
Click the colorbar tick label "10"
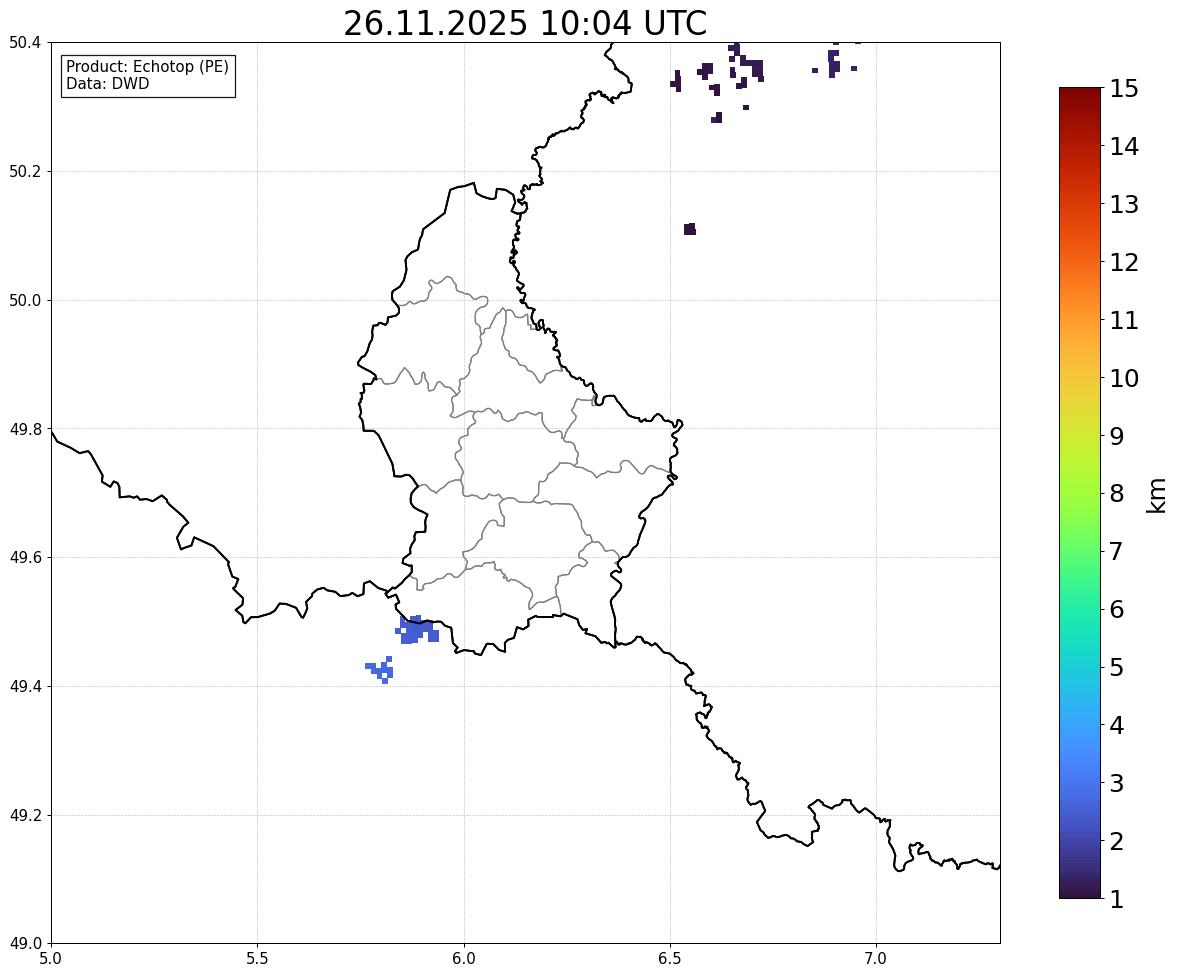coord(1124,378)
